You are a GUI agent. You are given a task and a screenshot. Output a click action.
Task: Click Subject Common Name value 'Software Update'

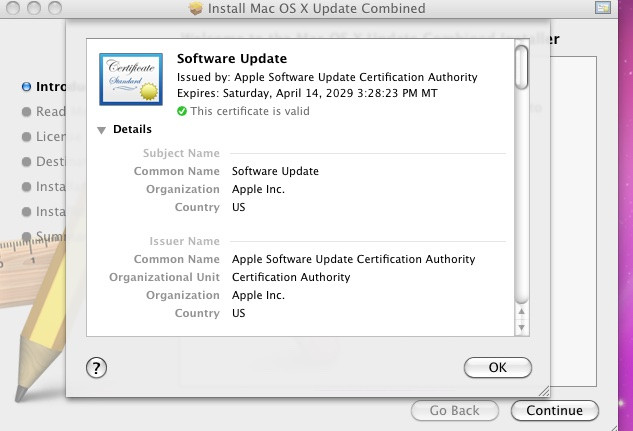click(x=275, y=171)
